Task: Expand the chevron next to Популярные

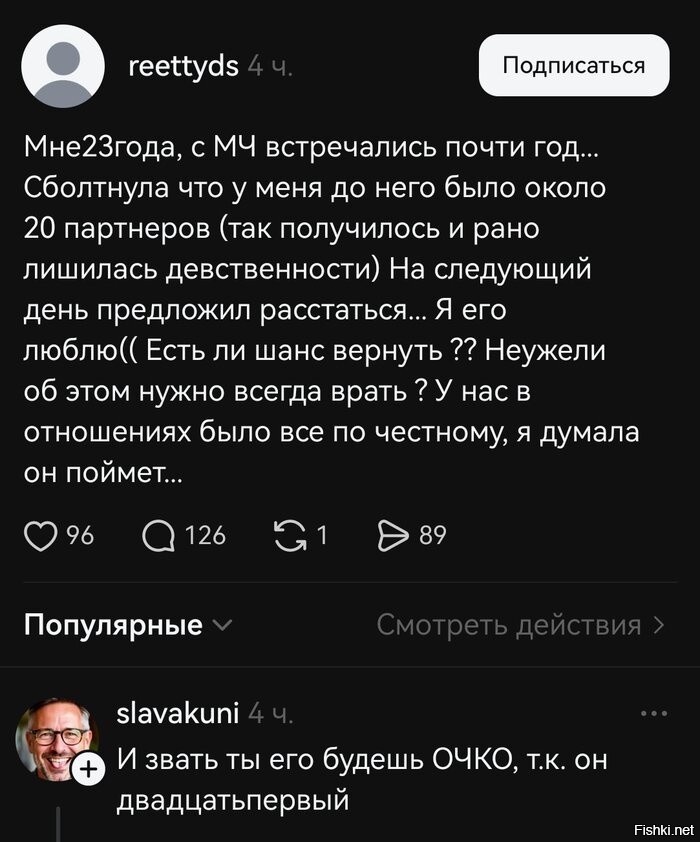Action: point(222,626)
